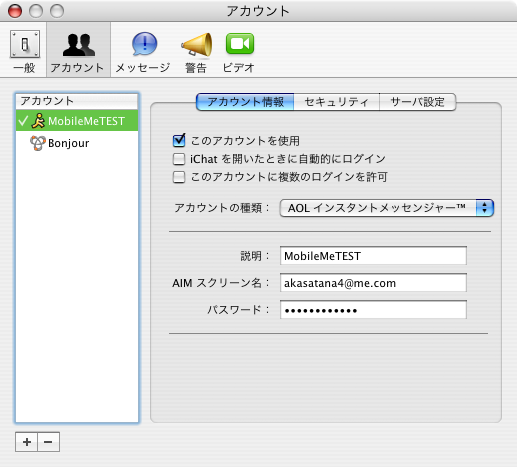Click the アカウント list column header
517x467 pixels.
77,101
